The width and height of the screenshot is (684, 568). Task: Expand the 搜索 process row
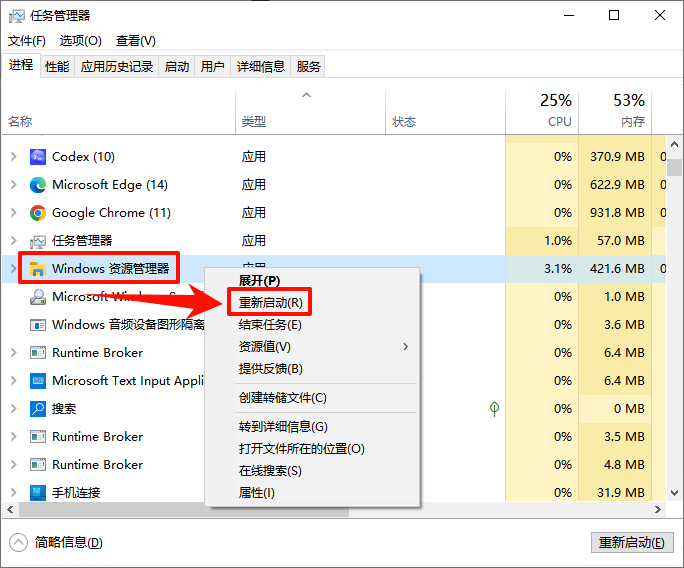point(14,409)
